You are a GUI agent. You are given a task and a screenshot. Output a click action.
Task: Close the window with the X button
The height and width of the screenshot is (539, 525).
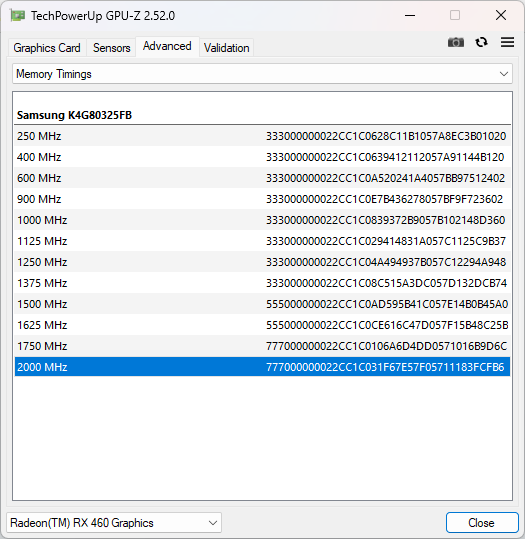501,15
